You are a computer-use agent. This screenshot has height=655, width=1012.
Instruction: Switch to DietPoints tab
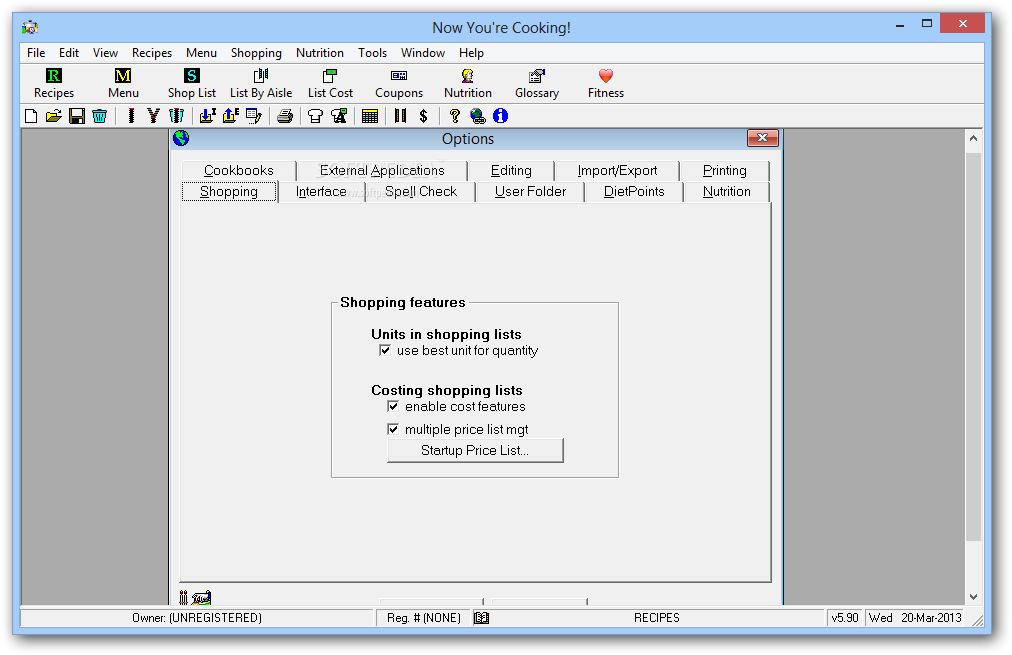coord(634,192)
